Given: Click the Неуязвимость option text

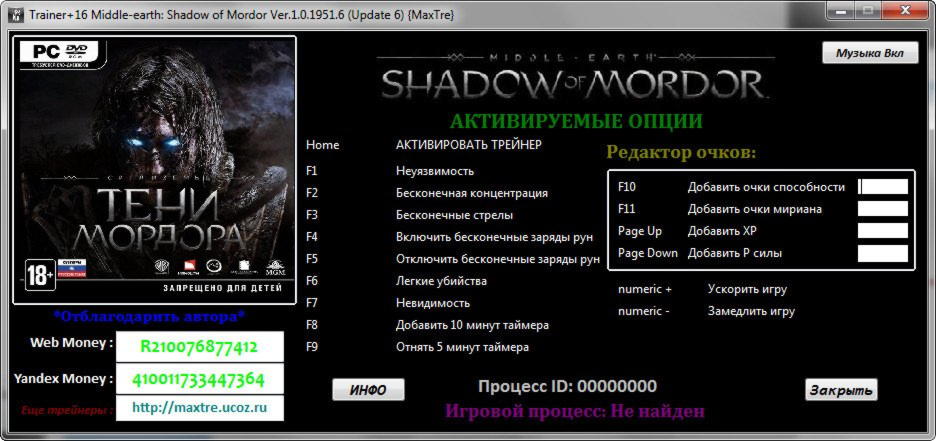Looking at the screenshot, I should click(435, 171).
